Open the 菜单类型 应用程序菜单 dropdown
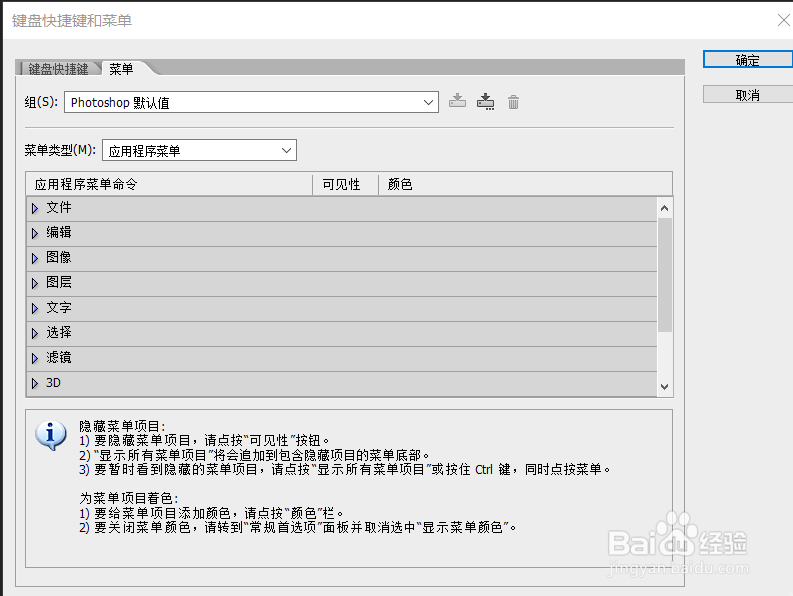This screenshot has width=793, height=596. [199, 150]
